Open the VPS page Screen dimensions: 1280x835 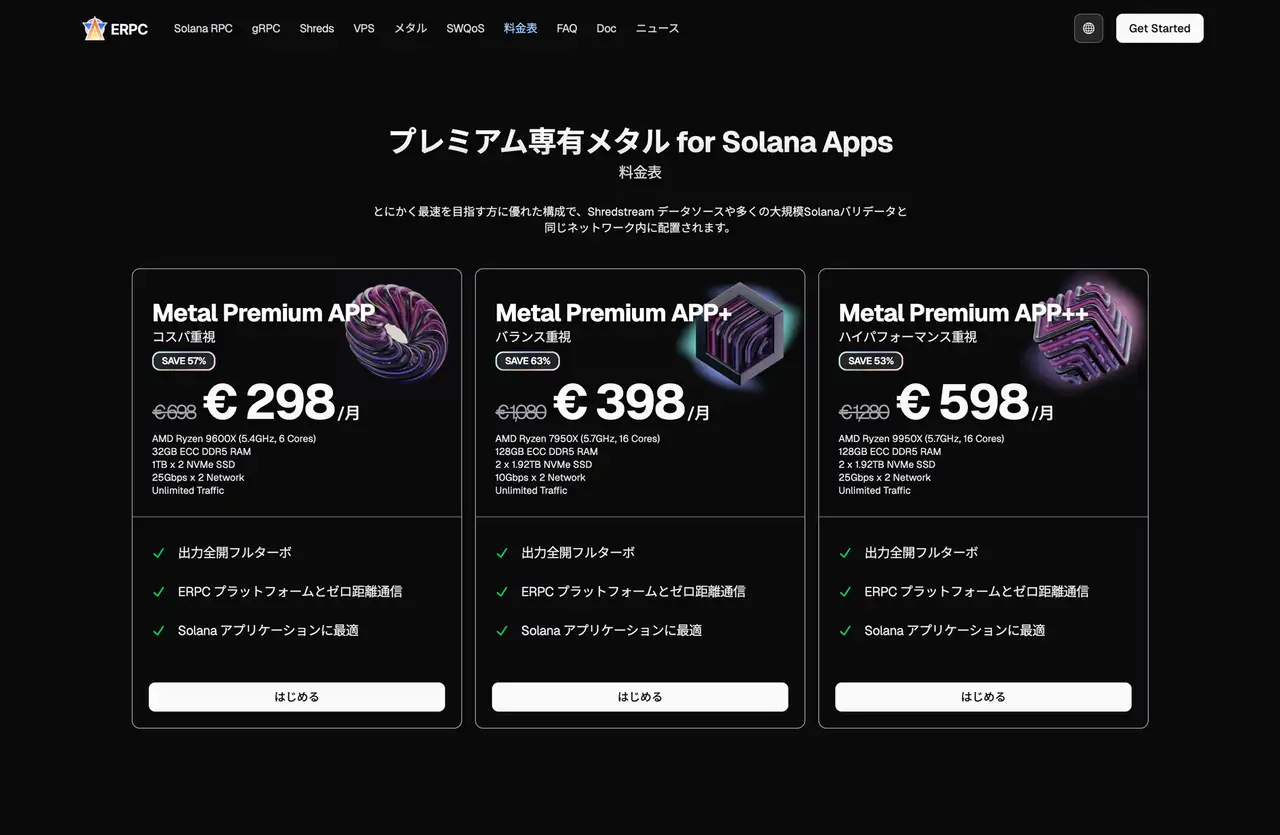[363, 28]
